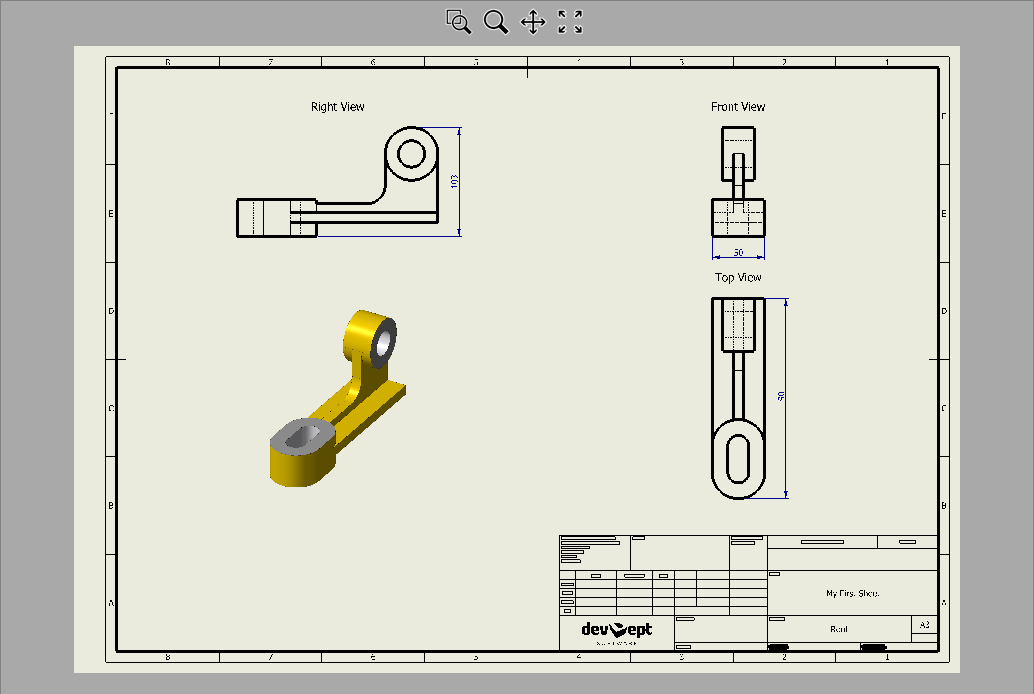Click the Root label in title block
1034x694 pixels.
coord(838,628)
